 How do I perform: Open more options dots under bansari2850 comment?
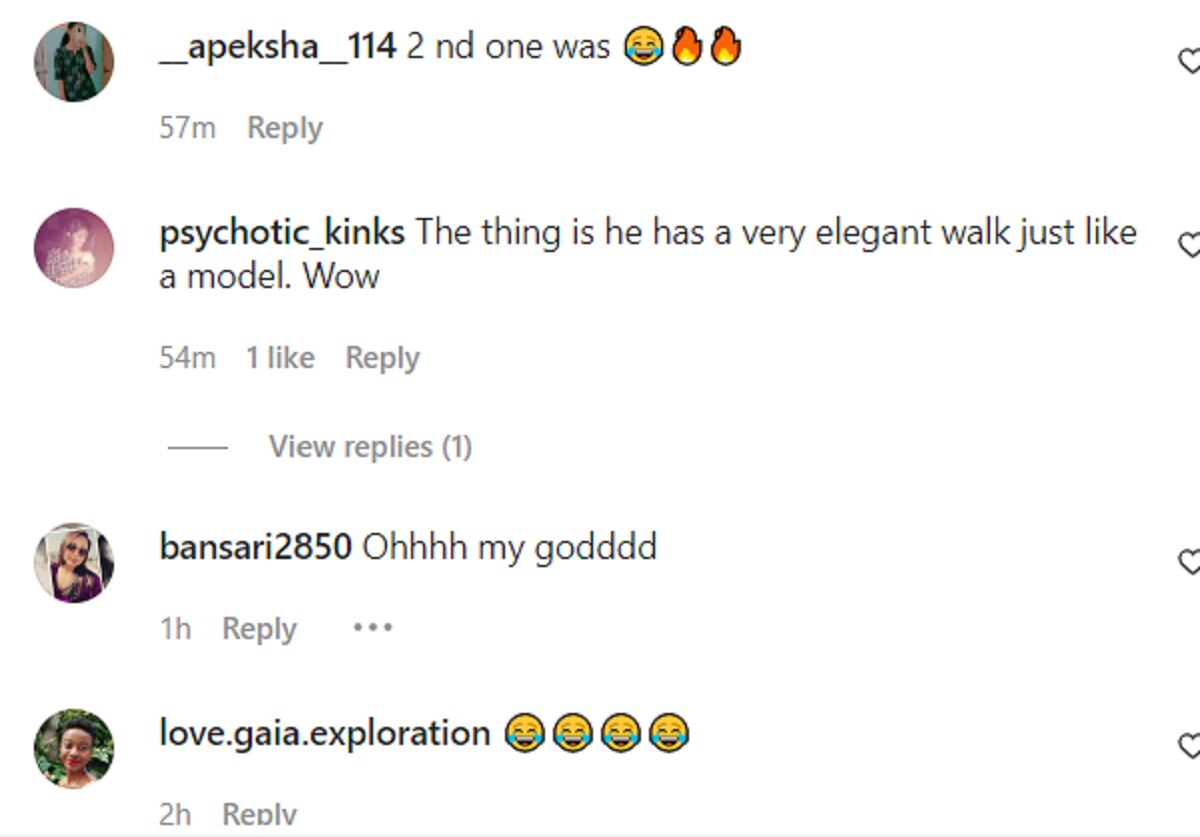click(372, 628)
